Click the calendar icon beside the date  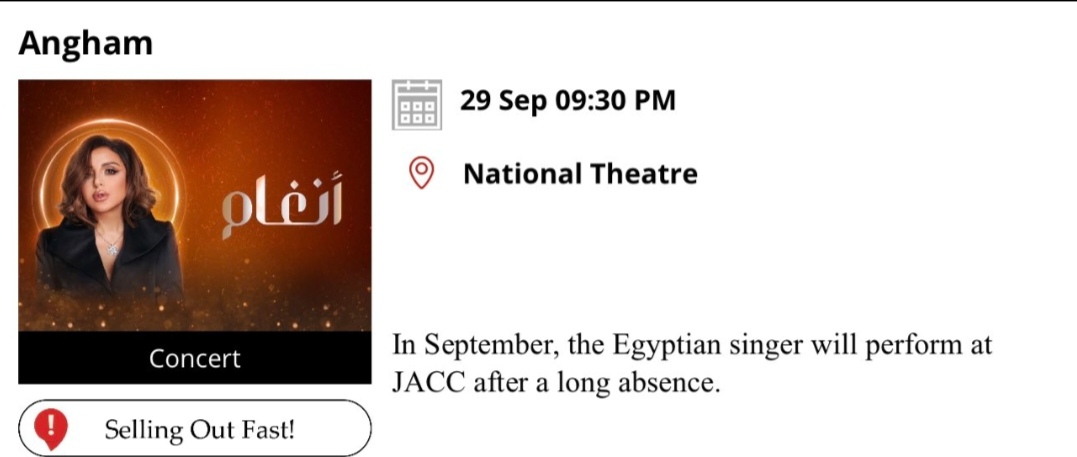tap(417, 104)
